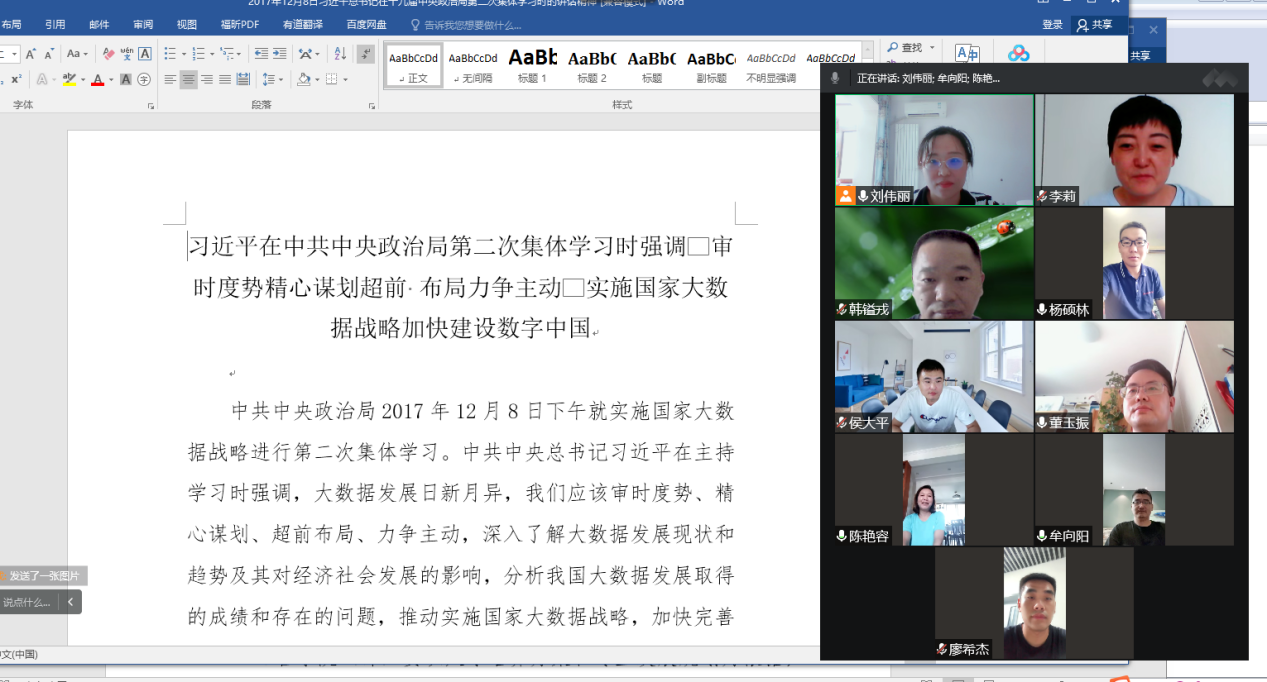The width and height of the screenshot is (1267, 682).
Task: Switch to the 视图 (View) tab
Action: click(x=187, y=25)
